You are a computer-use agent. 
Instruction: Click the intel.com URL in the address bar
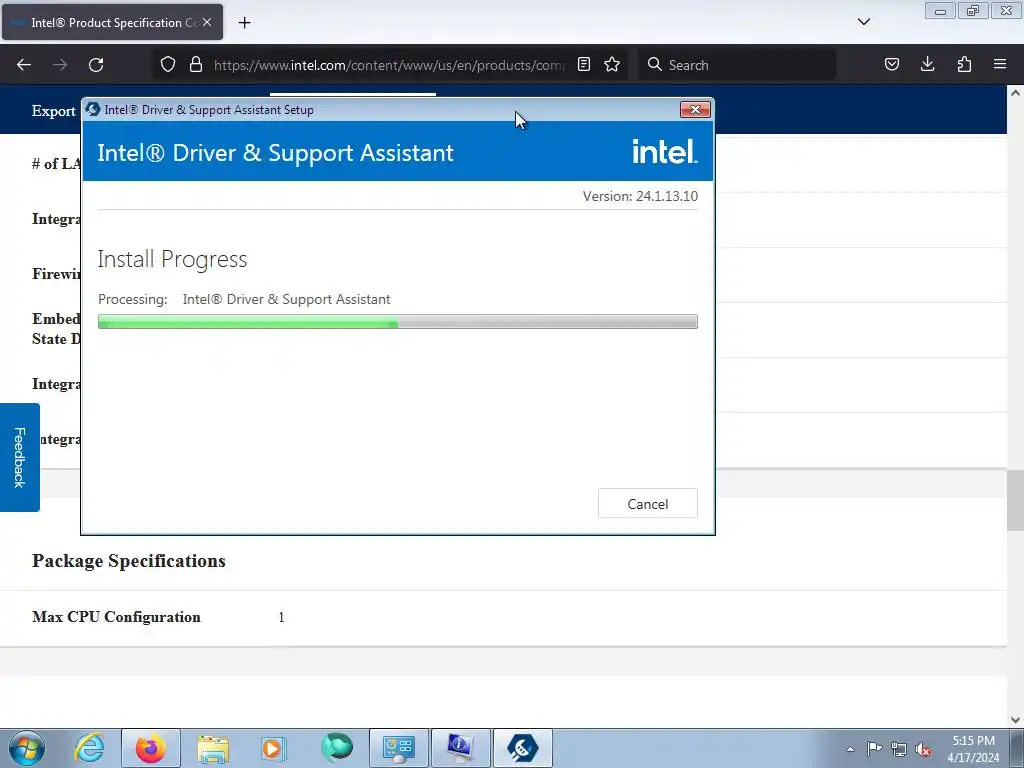390,65
